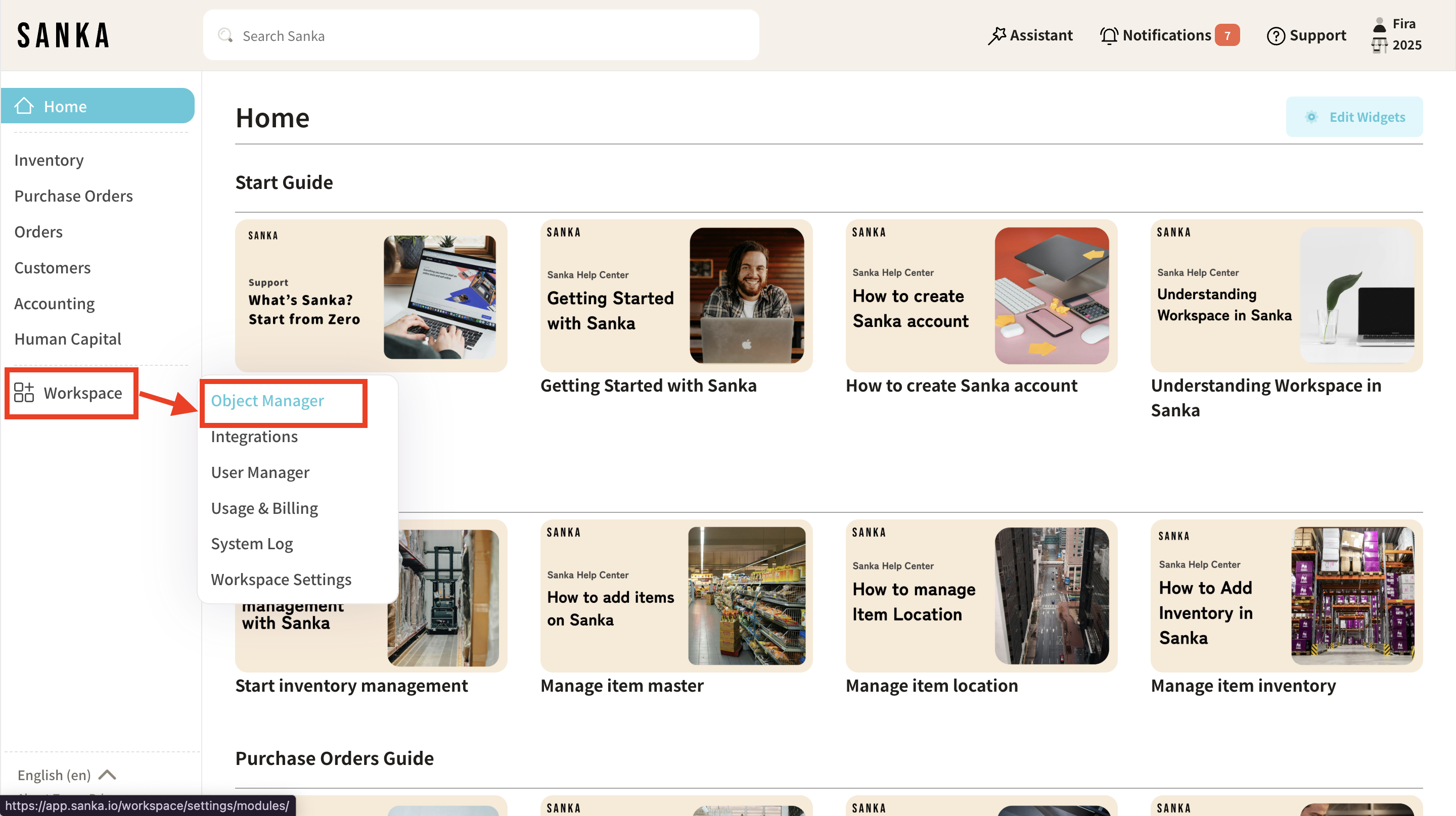Click the chevron beside English (en)

click(x=107, y=775)
